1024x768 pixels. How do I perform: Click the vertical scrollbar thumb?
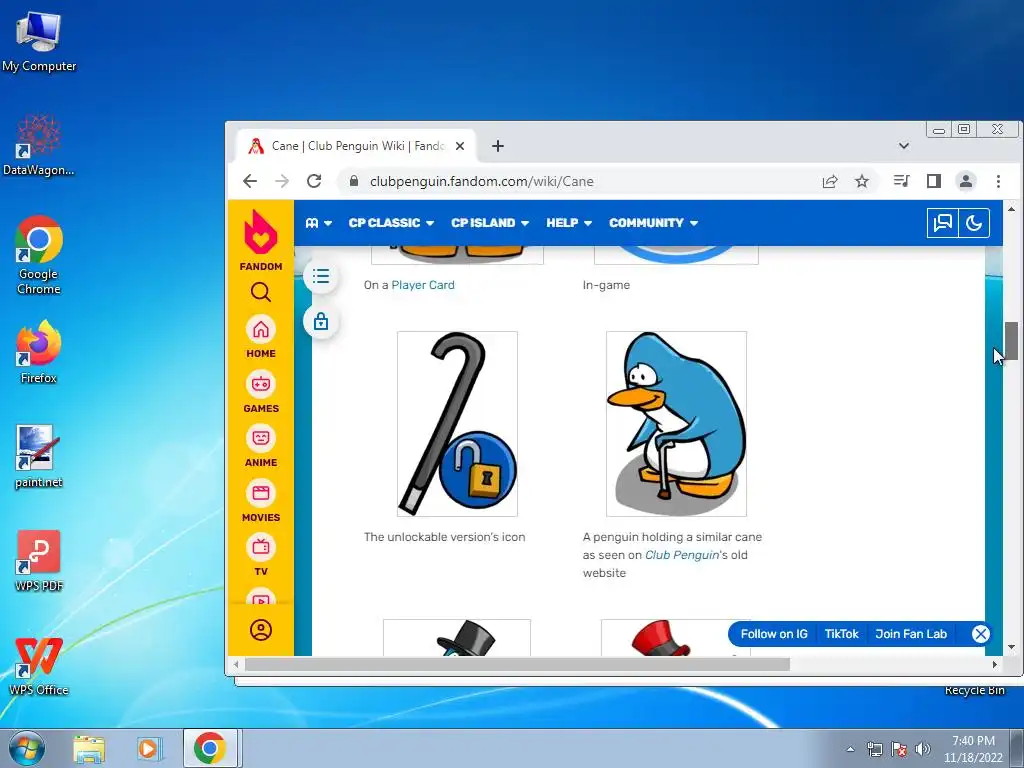(1011, 340)
